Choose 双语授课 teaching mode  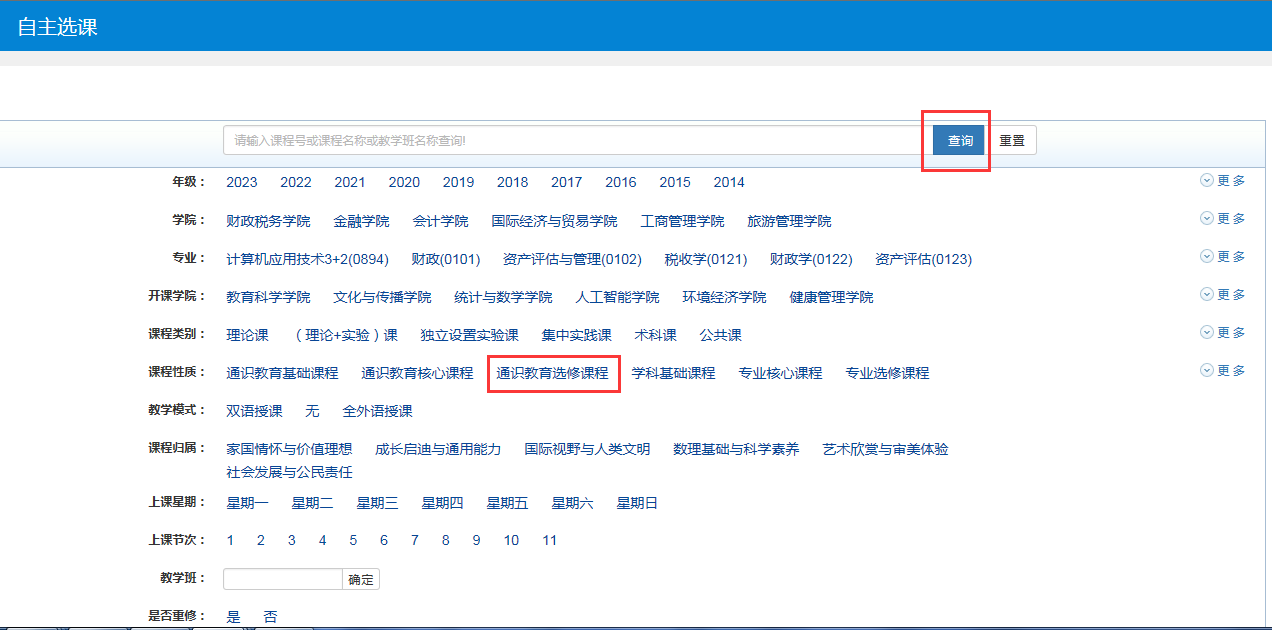(254, 411)
